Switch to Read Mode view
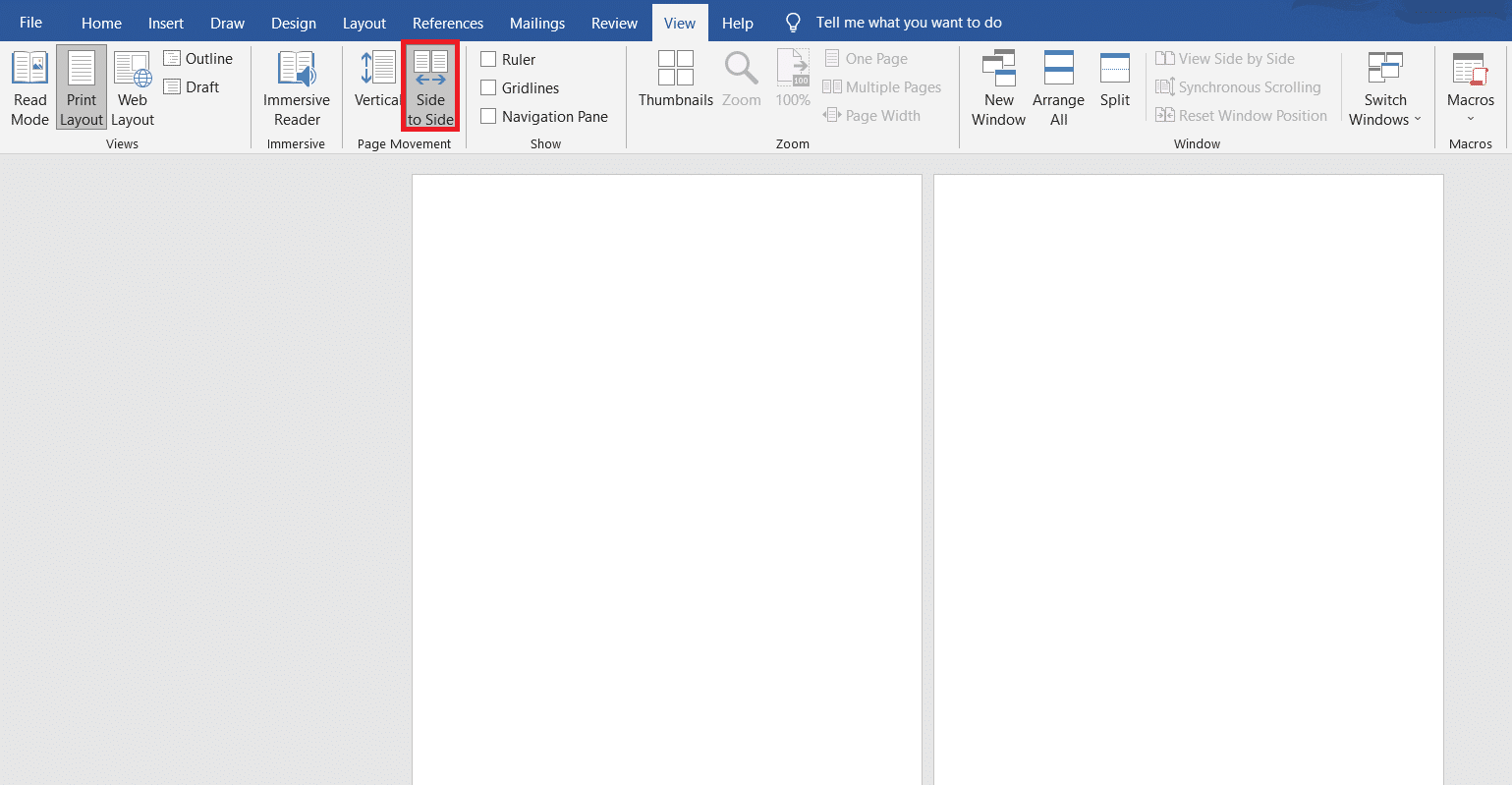1512x785 pixels. pos(29,88)
